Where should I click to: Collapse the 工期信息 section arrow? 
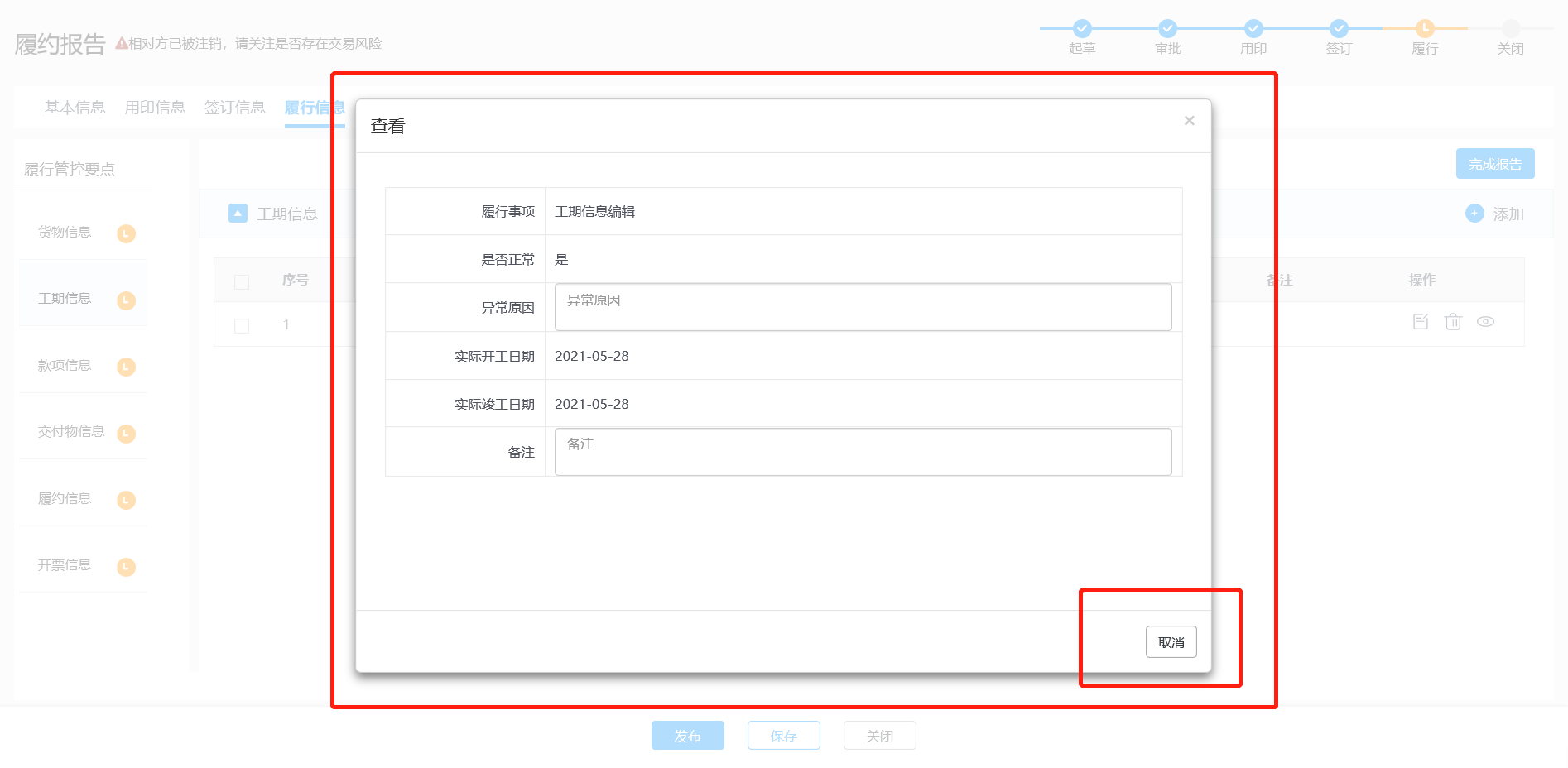pos(238,214)
